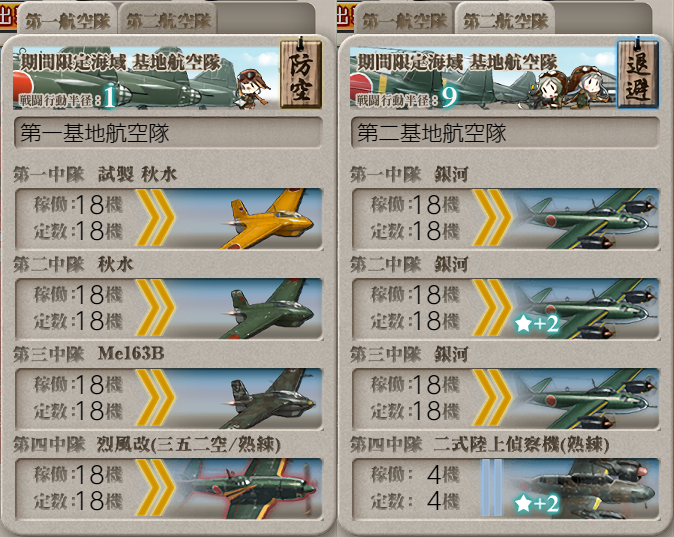Image resolution: width=674 pixels, height=537 pixels.
Task: Click the 稼働 18機 count on 烈風改 slot
Action: click(x=78, y=475)
